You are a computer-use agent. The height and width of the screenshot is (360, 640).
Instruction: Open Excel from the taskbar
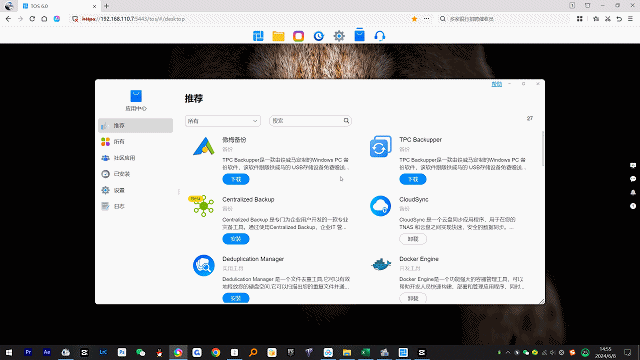(x=365, y=352)
